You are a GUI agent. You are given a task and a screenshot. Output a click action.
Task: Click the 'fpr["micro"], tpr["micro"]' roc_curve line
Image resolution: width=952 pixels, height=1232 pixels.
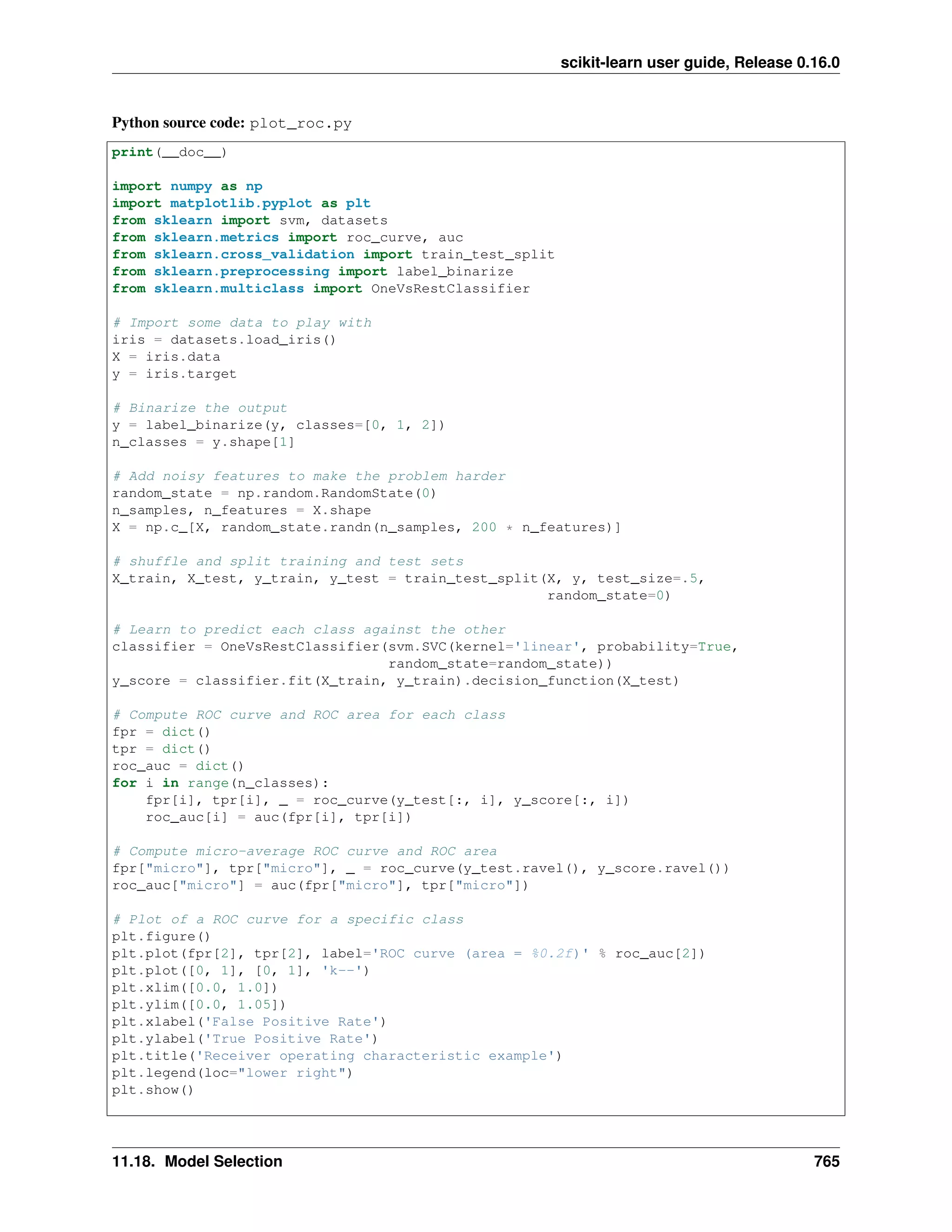pos(421,868)
